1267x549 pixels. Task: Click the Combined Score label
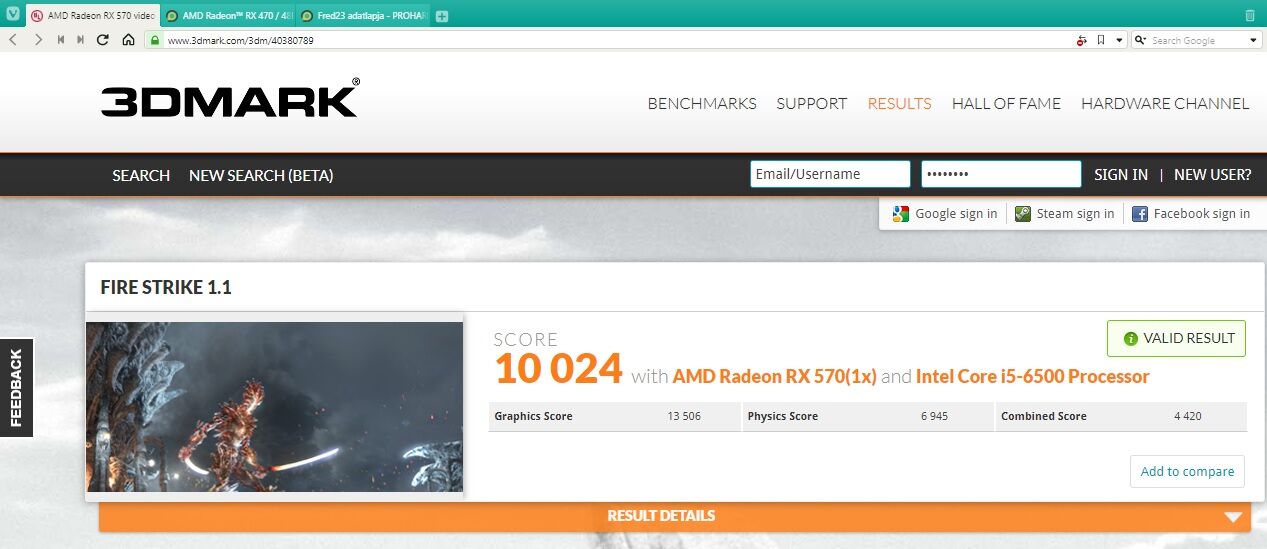click(x=1044, y=416)
